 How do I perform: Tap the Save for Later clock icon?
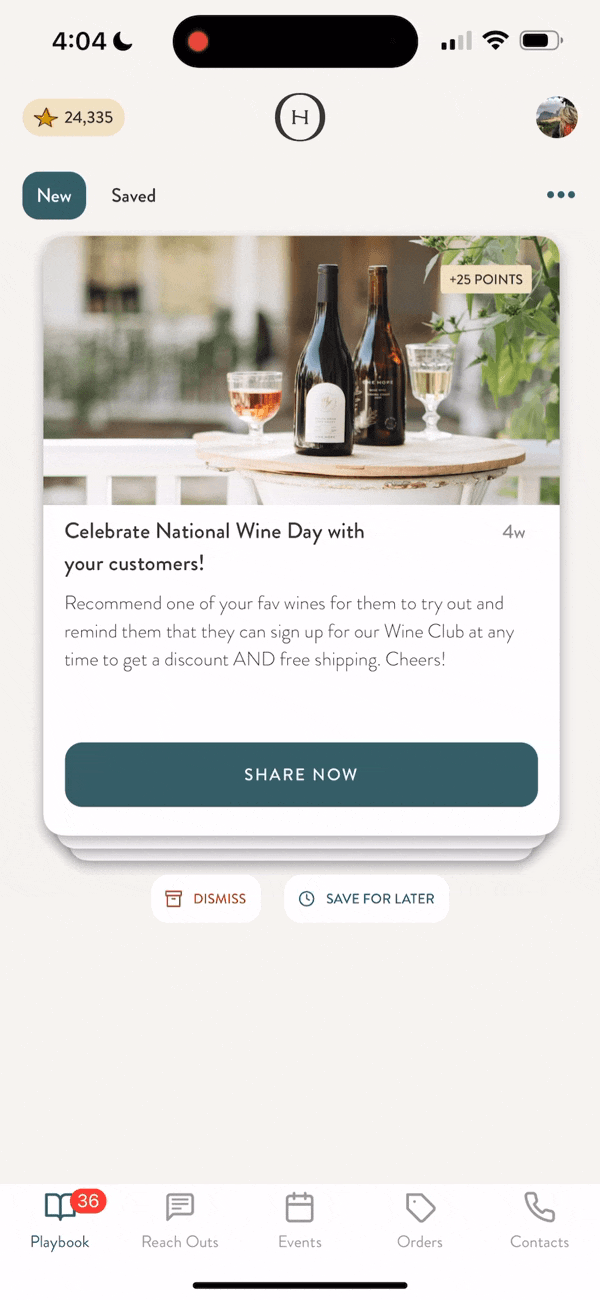(307, 899)
